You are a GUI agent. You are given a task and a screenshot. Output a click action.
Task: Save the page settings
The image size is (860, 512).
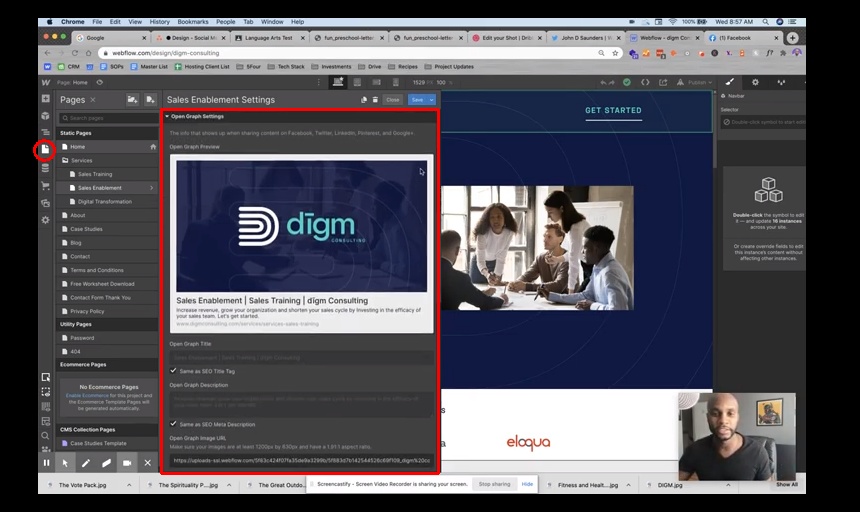click(x=417, y=100)
